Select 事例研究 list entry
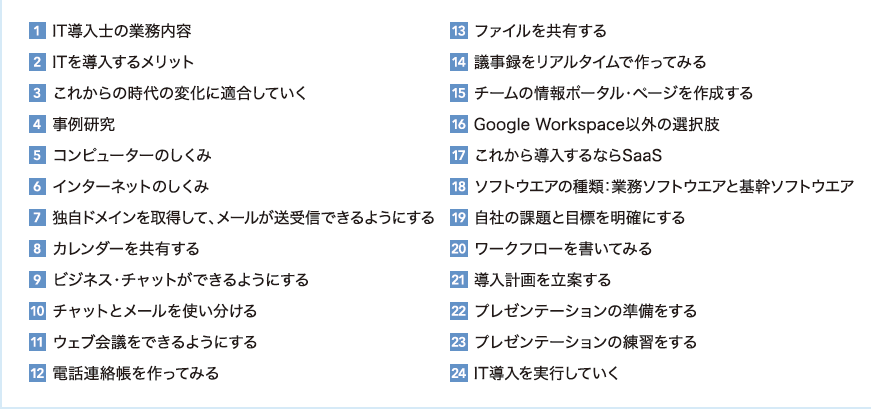871x409 pixels. (x=84, y=124)
